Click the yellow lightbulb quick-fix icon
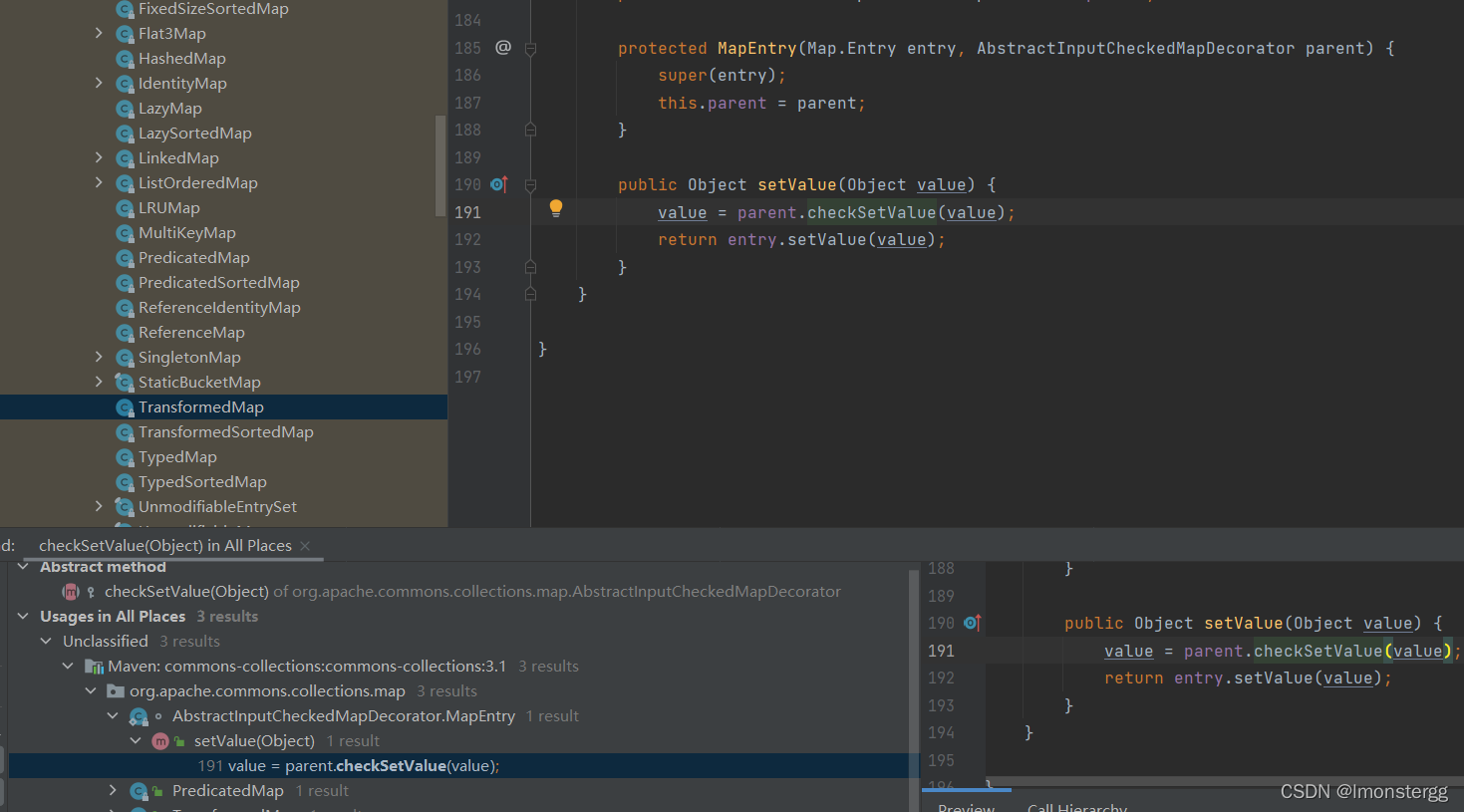Image resolution: width=1464 pixels, height=812 pixels. [x=556, y=208]
